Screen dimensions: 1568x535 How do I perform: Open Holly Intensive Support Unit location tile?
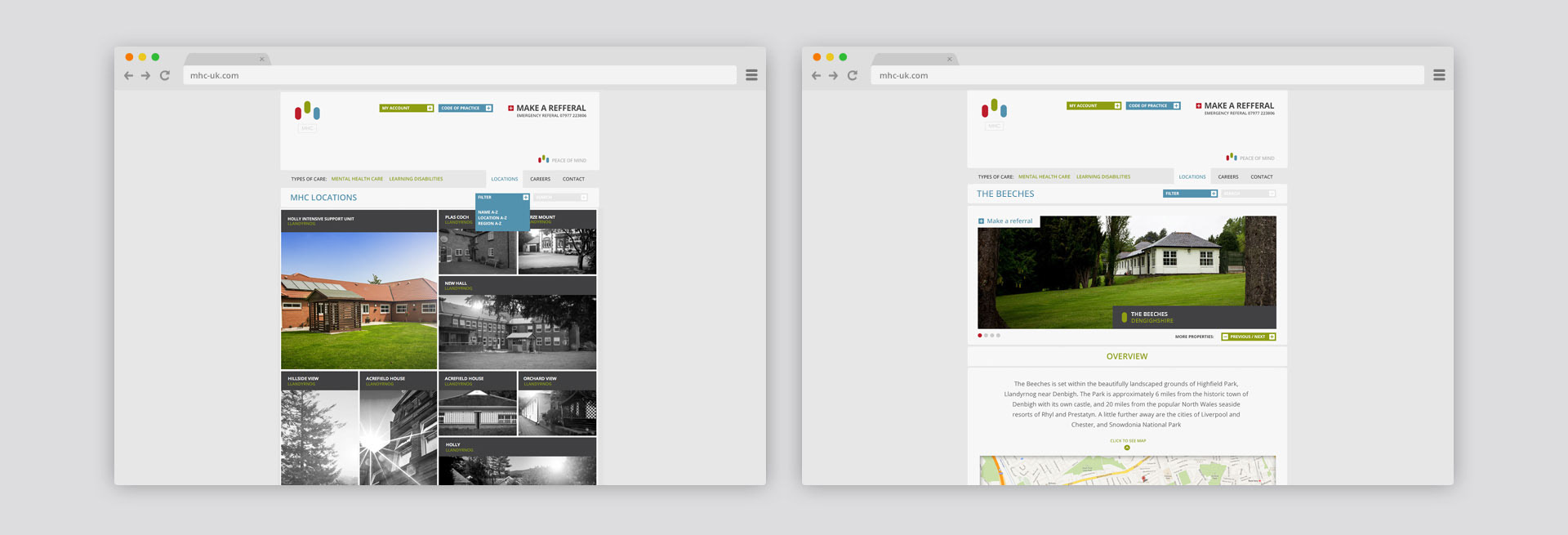(359, 290)
